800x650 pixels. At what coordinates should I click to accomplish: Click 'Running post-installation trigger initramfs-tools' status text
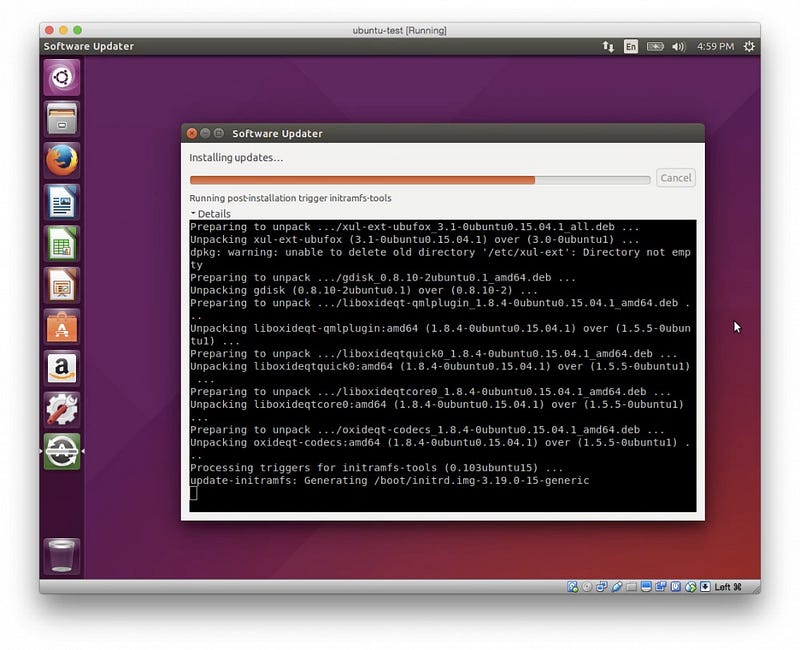[x=290, y=198]
